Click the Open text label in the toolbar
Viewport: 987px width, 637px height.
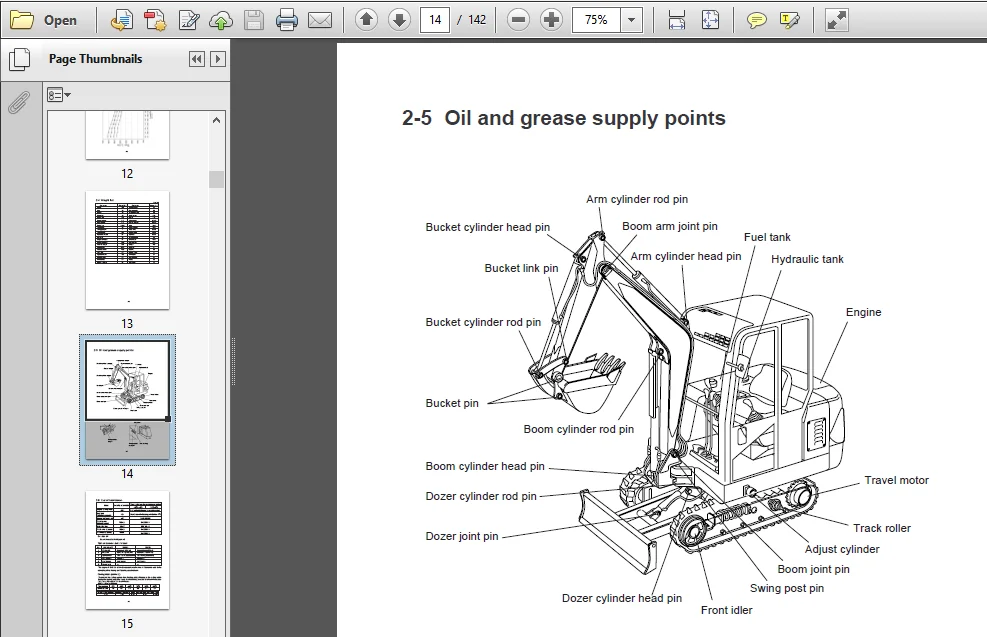[60, 20]
